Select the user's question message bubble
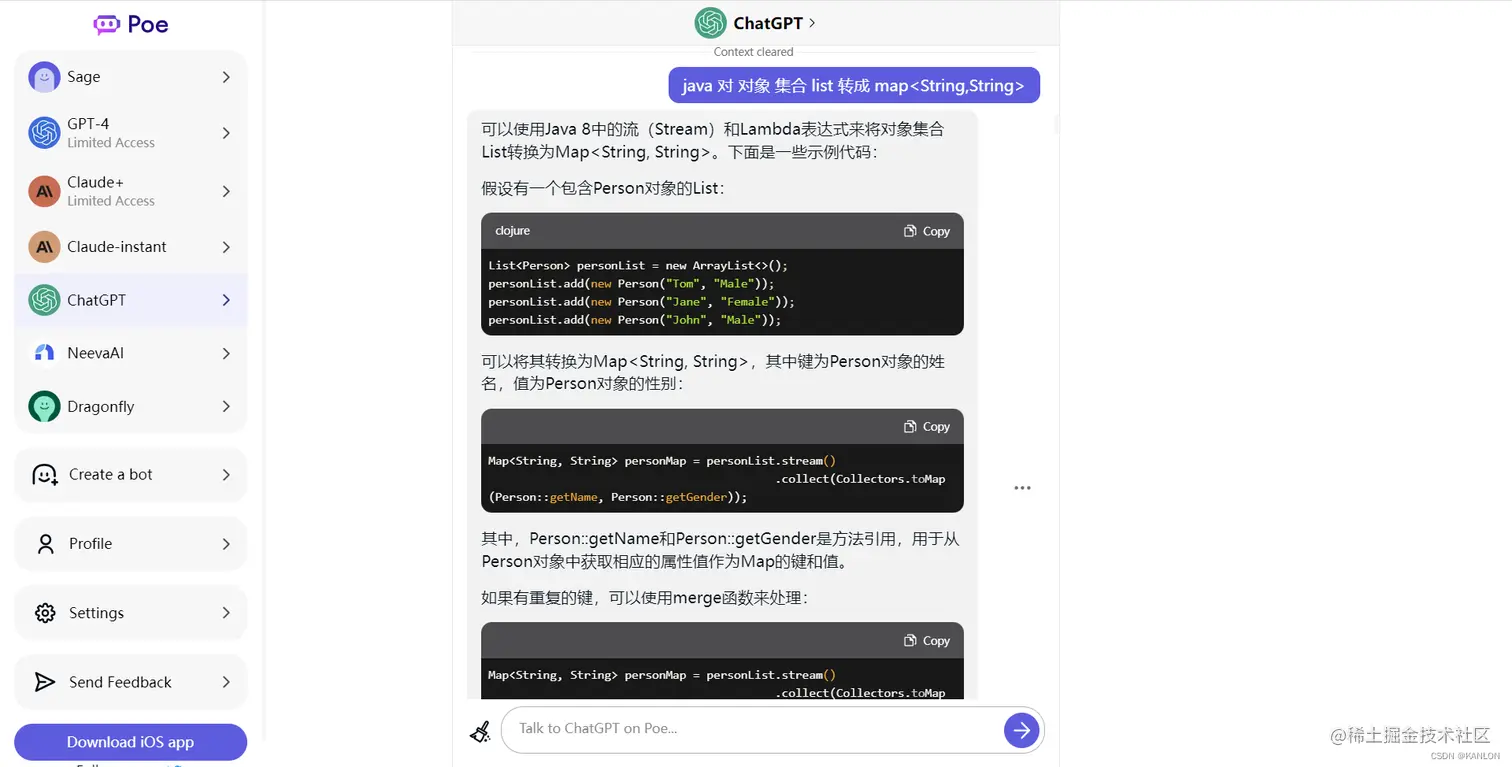This screenshot has width=1512, height=767. 854,85
